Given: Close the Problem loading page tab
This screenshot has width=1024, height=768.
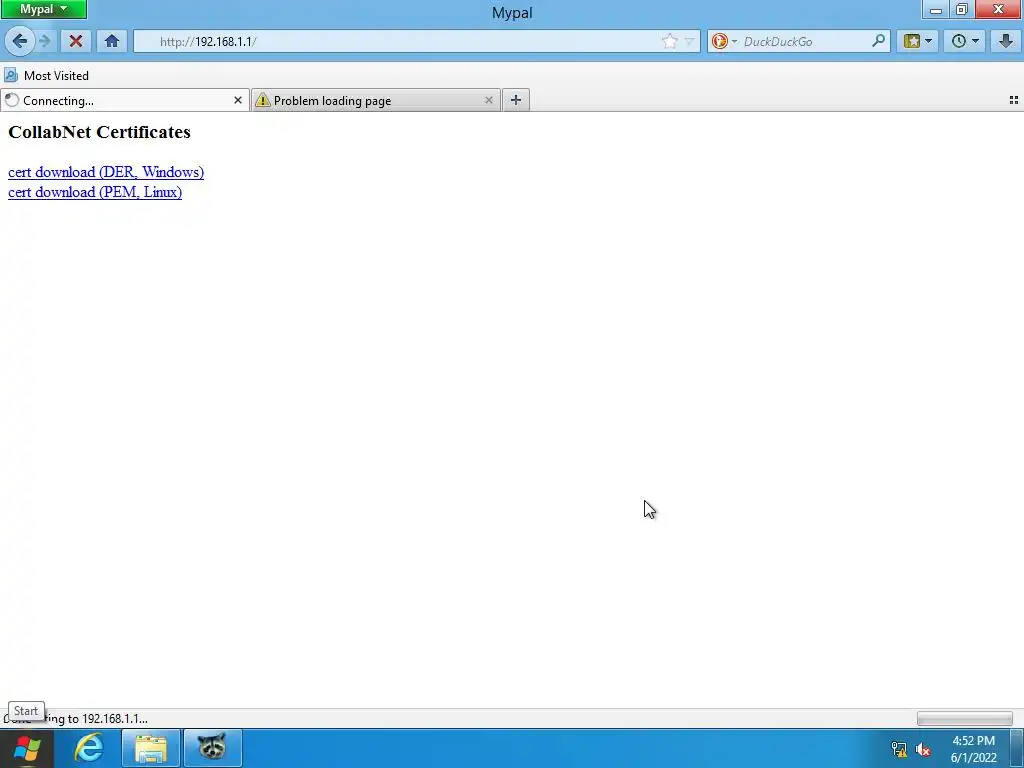Looking at the screenshot, I should tap(488, 100).
